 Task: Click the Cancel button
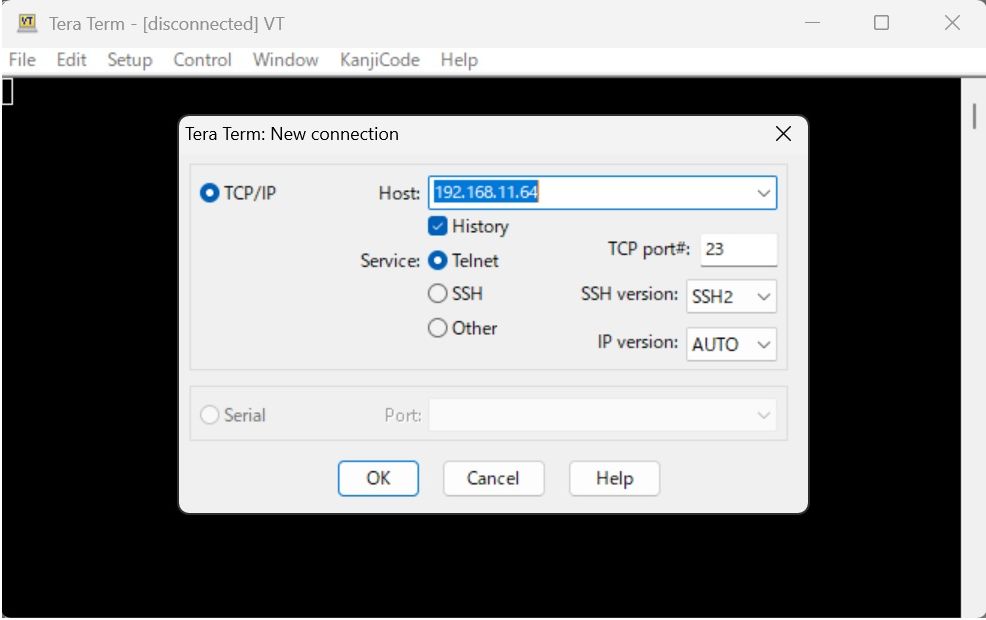(x=493, y=479)
